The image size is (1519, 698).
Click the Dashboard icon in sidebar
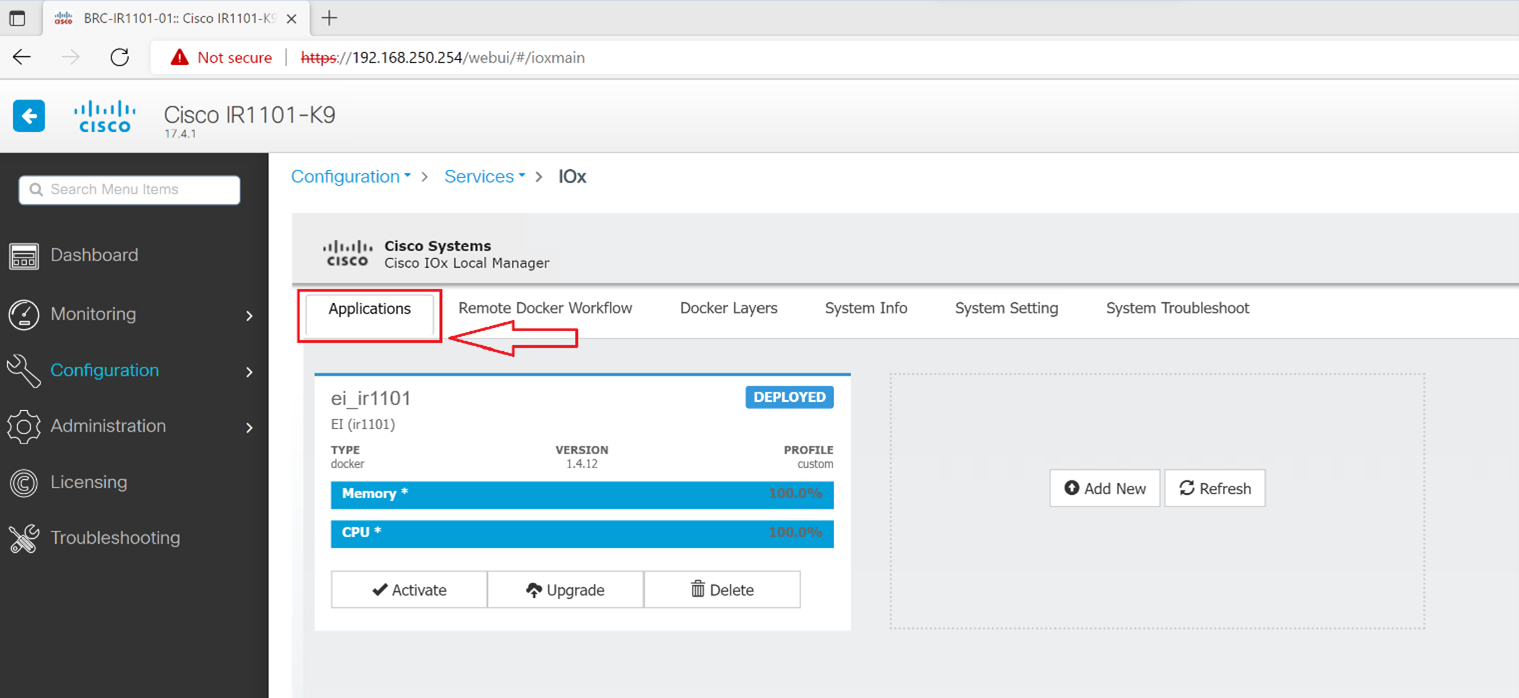[x=24, y=256]
